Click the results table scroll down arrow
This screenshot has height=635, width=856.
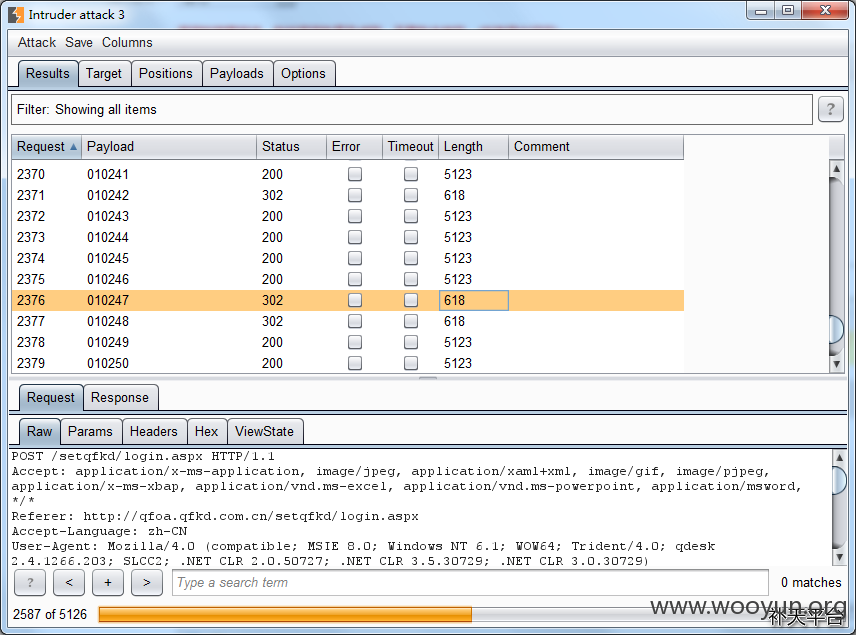[836, 364]
